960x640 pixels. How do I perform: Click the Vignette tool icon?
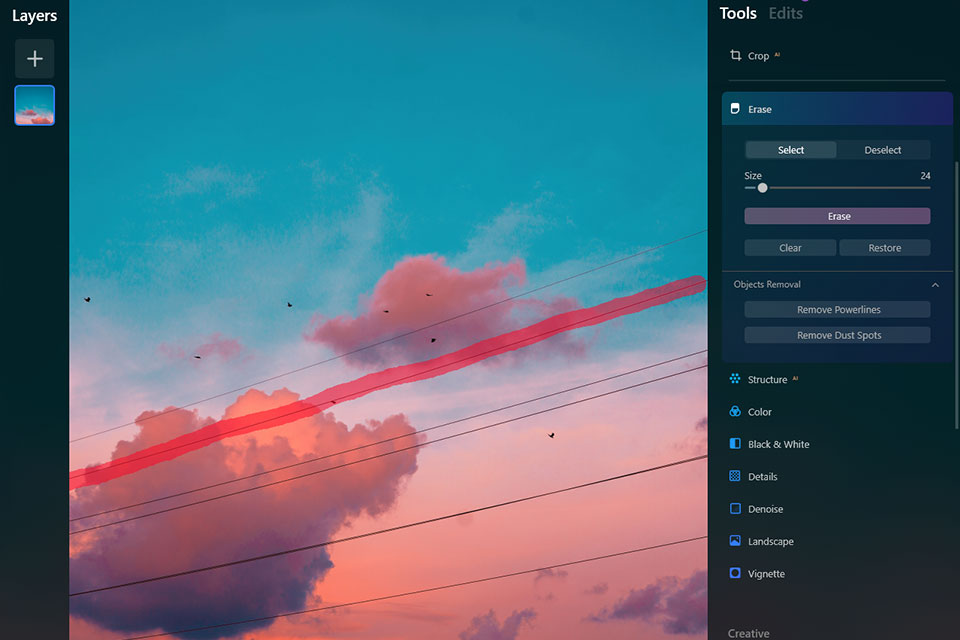point(735,573)
